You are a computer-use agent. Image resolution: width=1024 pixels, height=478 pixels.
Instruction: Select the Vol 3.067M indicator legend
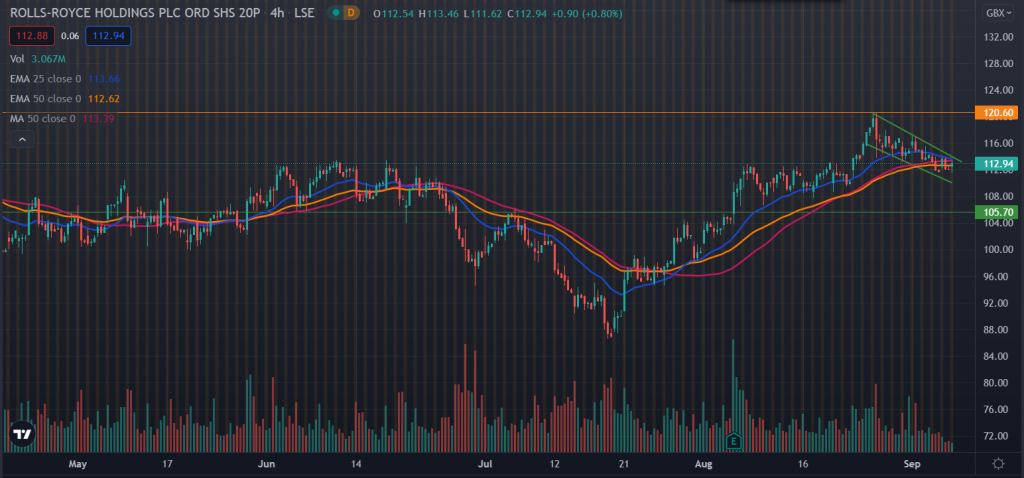pos(38,59)
